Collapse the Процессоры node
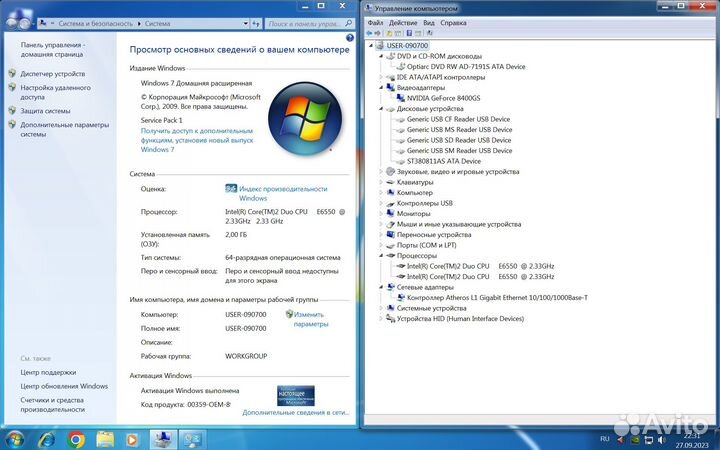 (x=381, y=255)
